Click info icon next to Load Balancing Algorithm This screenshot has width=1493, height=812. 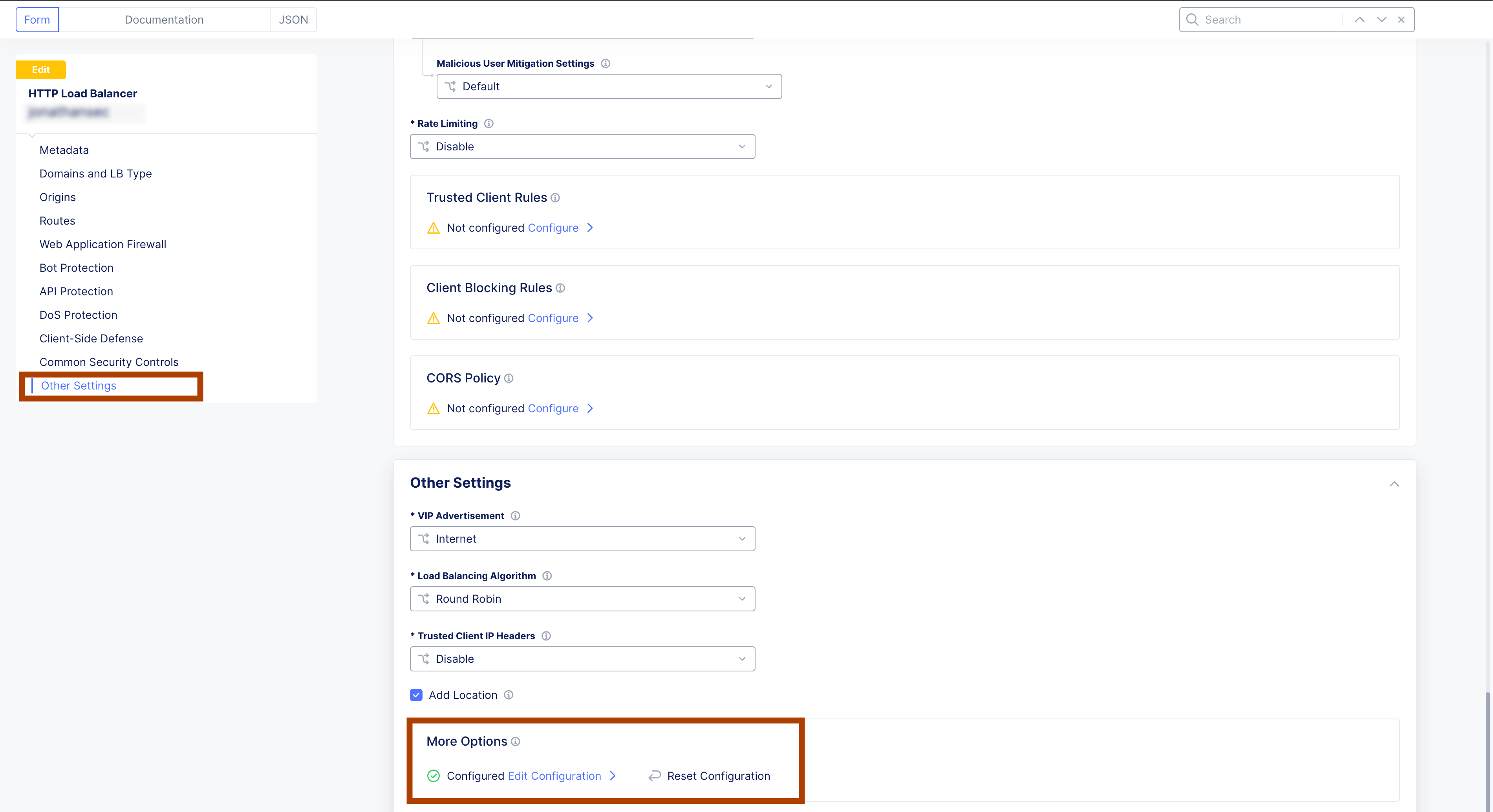tap(547, 576)
